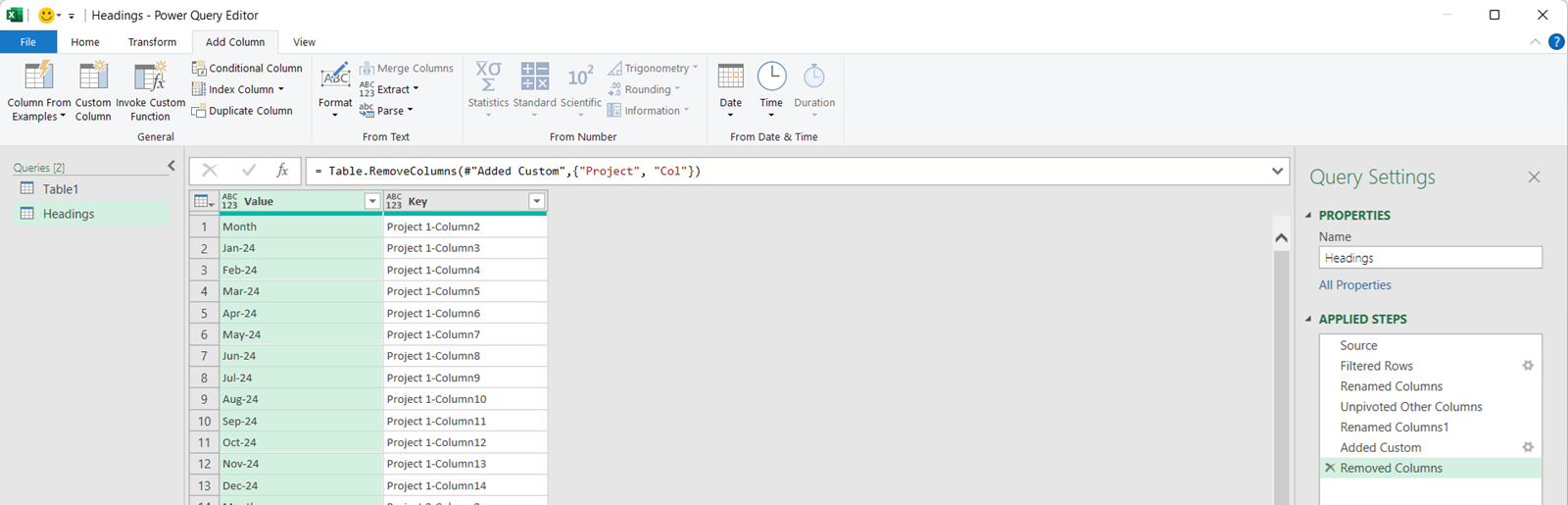Select the Renamed Columns step

pos(1431,386)
